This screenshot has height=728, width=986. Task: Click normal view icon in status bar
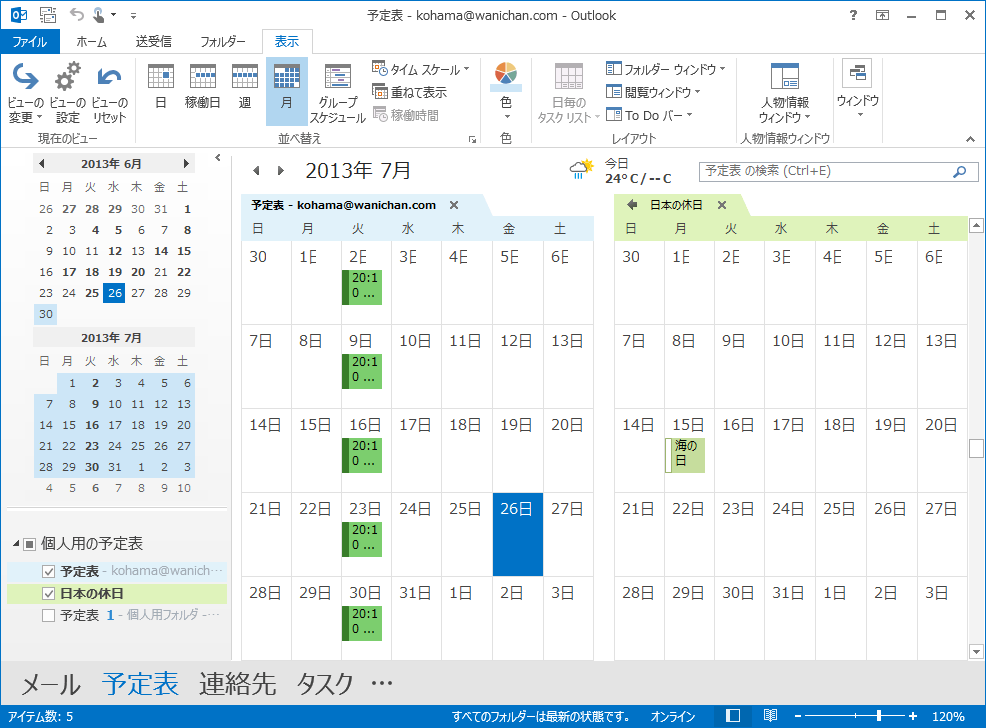pyautogui.click(x=733, y=715)
